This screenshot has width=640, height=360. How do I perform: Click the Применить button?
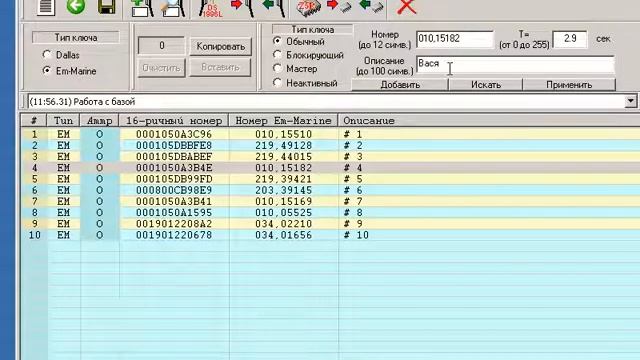(569, 84)
